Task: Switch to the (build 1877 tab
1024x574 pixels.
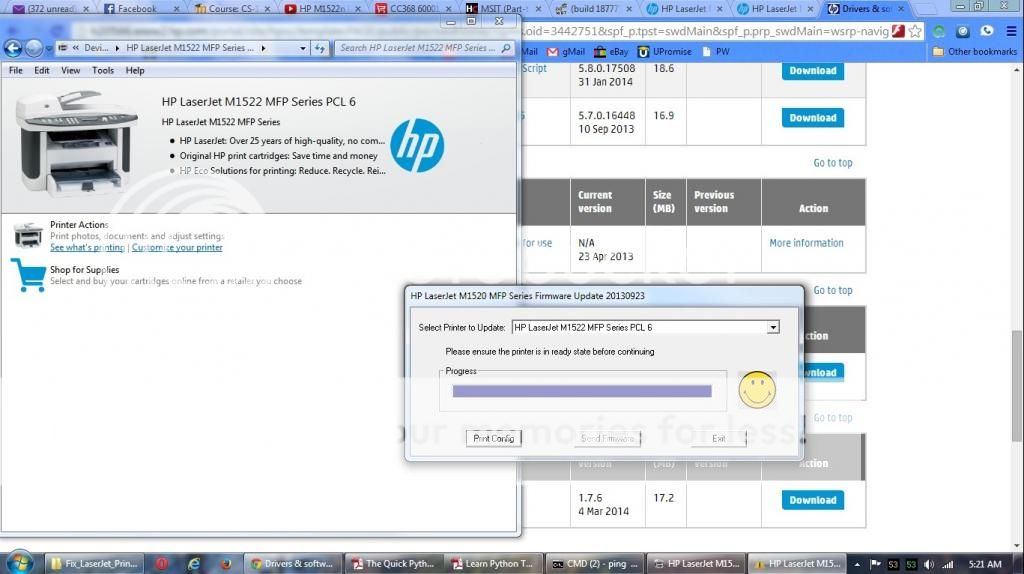Action: click(594, 8)
